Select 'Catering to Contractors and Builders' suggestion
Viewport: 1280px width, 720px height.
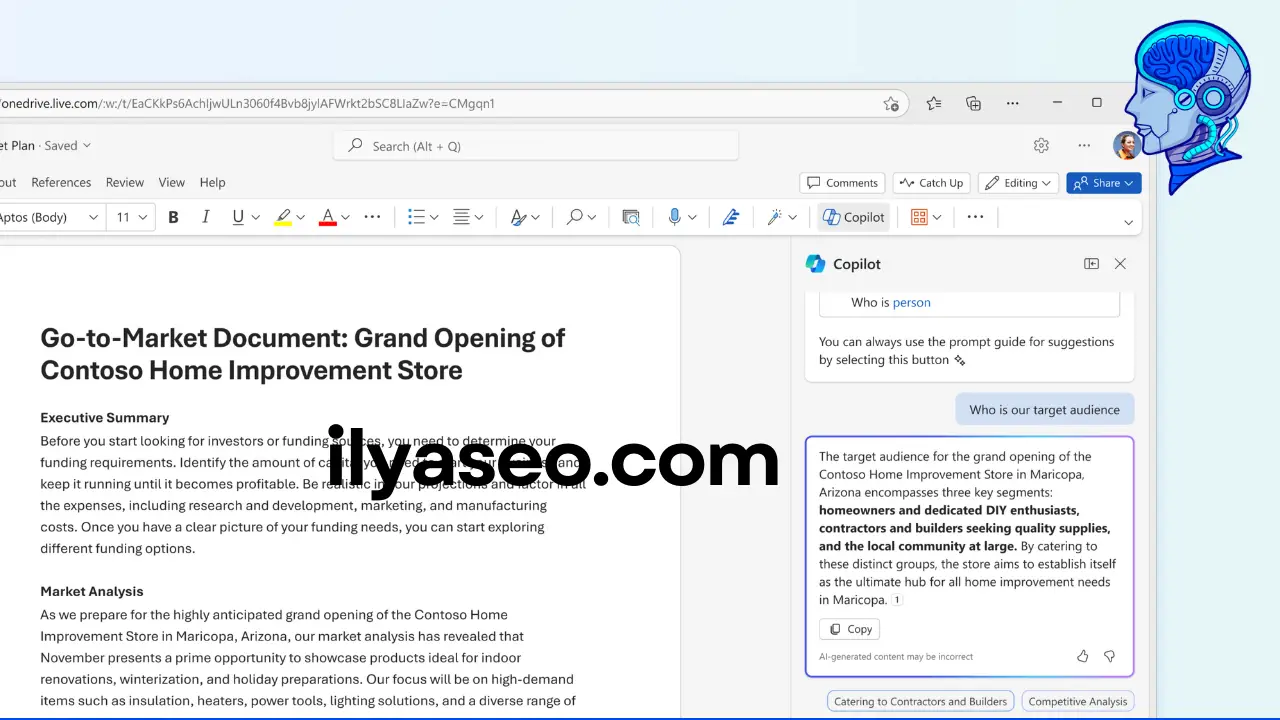[921, 701]
